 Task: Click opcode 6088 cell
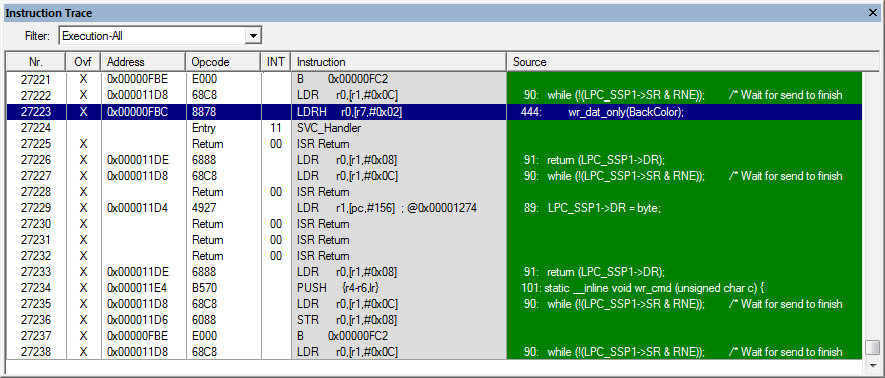[204, 320]
